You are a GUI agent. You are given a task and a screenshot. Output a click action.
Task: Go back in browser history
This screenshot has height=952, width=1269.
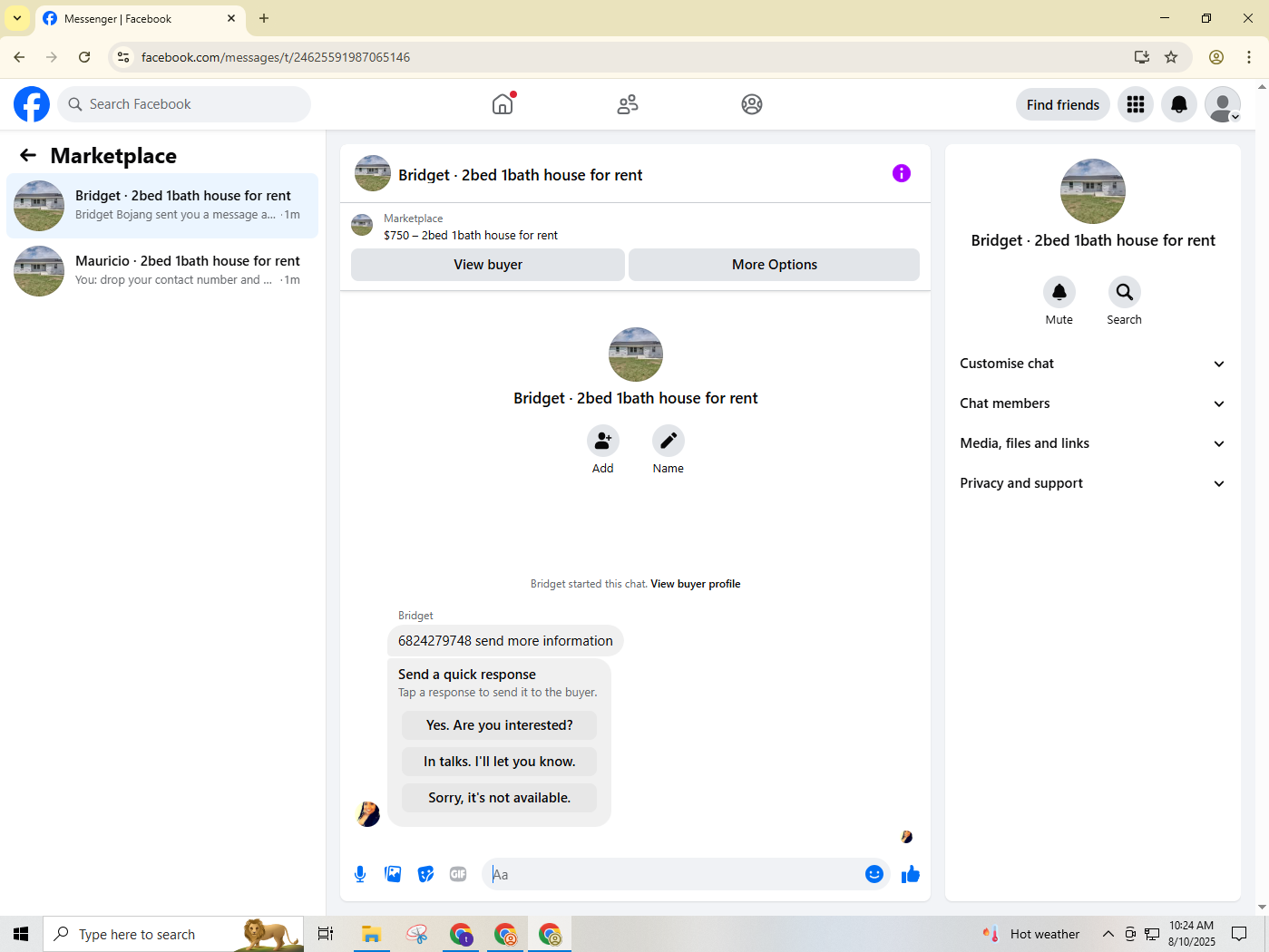pyautogui.click(x=19, y=57)
